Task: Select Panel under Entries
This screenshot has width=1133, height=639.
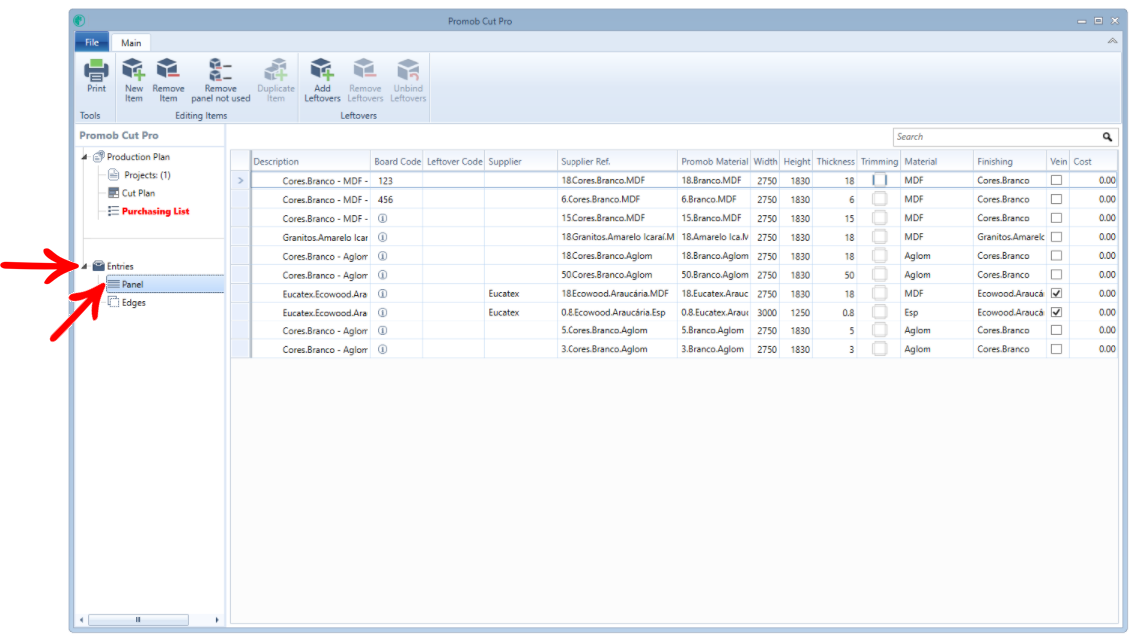Action: pos(132,284)
